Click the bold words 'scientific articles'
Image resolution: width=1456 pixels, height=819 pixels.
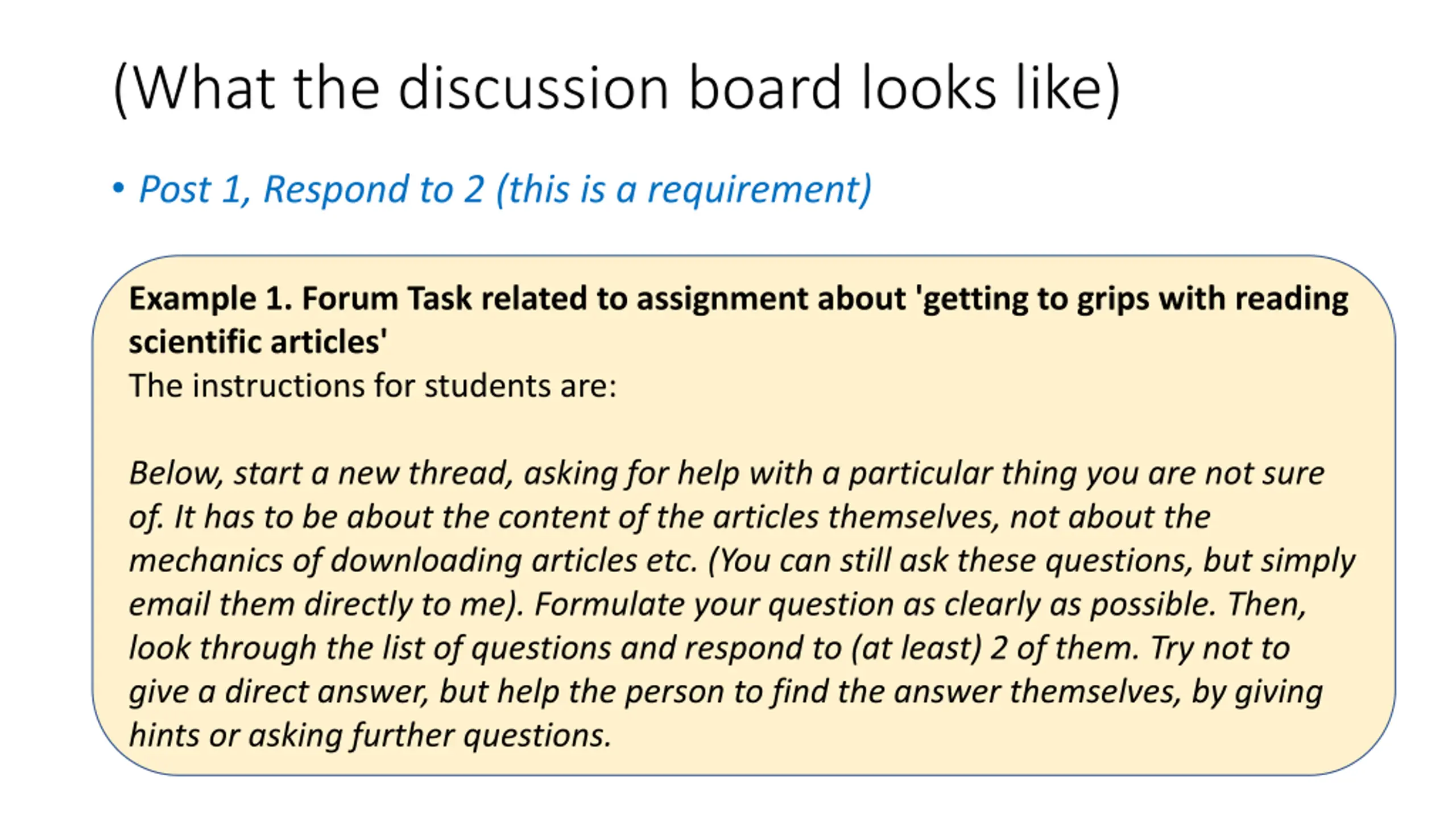pyautogui.click(x=258, y=342)
